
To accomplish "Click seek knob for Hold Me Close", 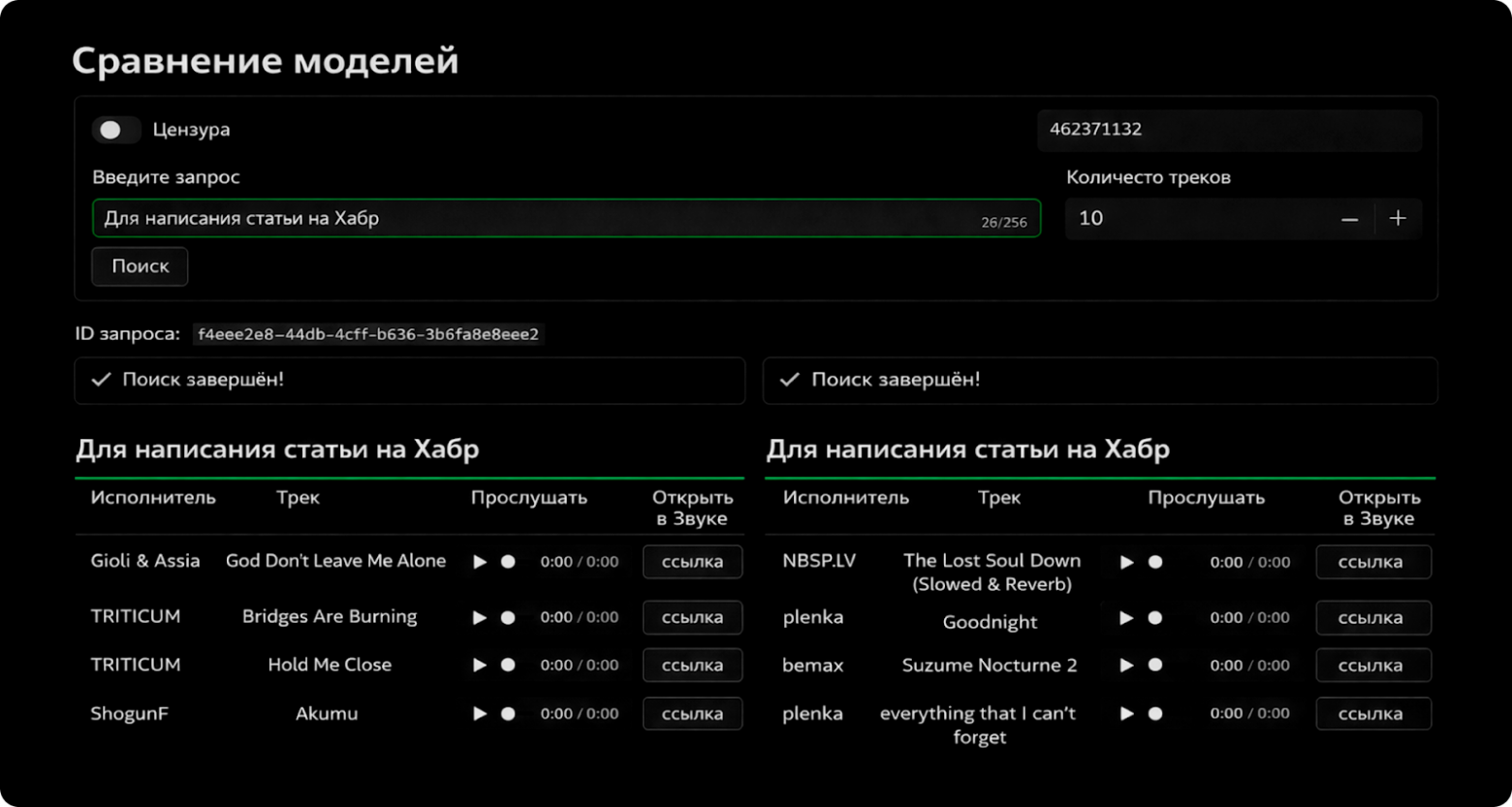I will 508,666.
